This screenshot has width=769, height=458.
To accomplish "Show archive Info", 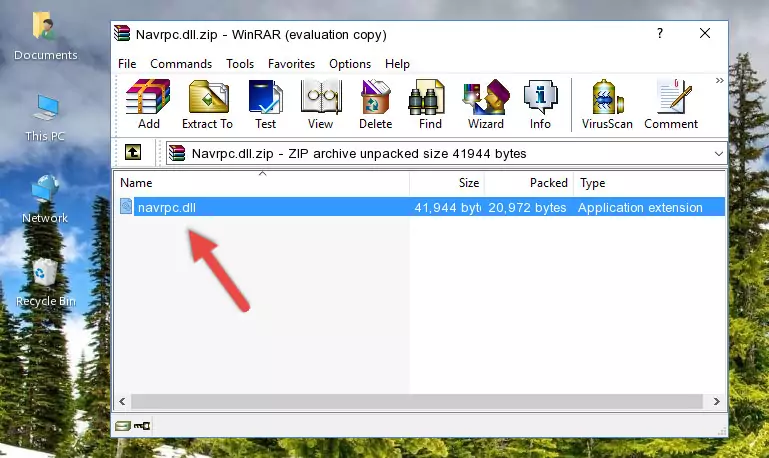I will [540, 104].
